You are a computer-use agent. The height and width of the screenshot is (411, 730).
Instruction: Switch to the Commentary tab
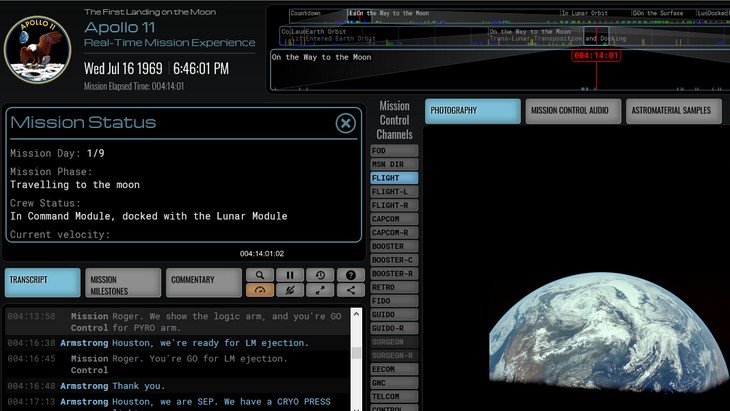[x=204, y=282]
